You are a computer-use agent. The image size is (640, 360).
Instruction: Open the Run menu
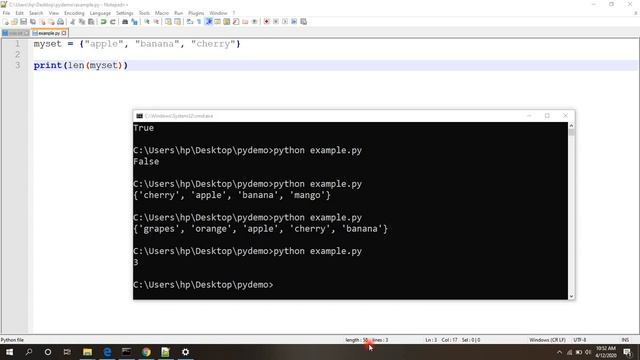point(178,13)
